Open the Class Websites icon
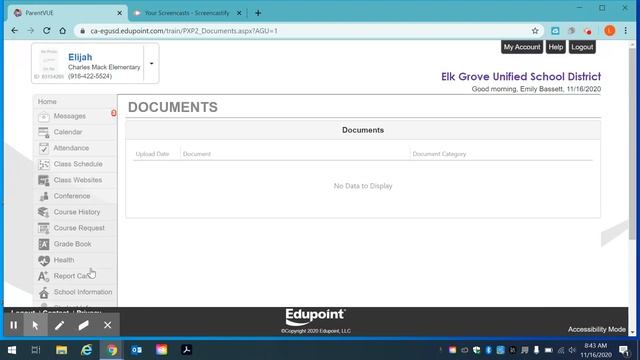 pos(44,180)
